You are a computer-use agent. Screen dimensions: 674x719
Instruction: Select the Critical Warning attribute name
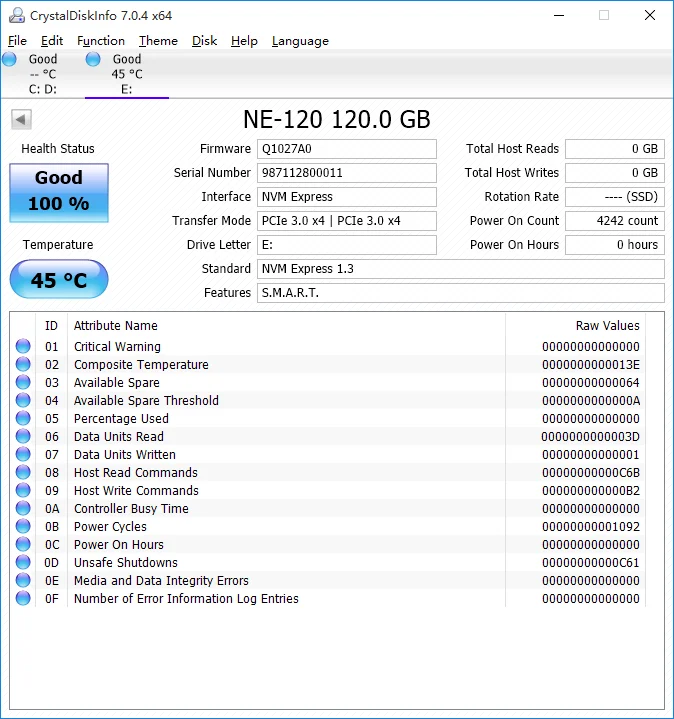click(117, 347)
